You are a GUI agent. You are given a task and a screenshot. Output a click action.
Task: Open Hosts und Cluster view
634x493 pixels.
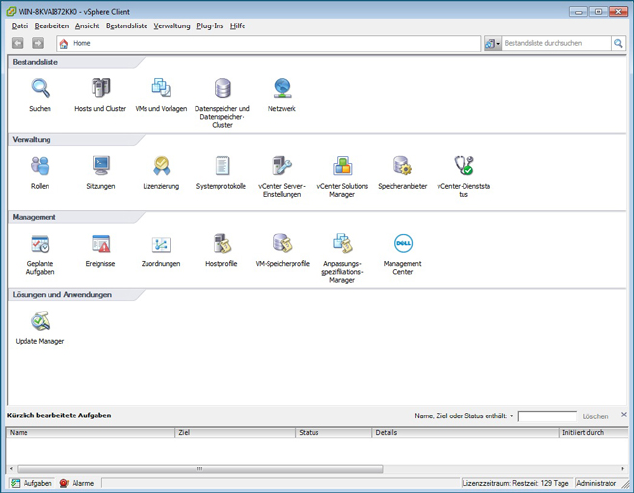(100, 88)
